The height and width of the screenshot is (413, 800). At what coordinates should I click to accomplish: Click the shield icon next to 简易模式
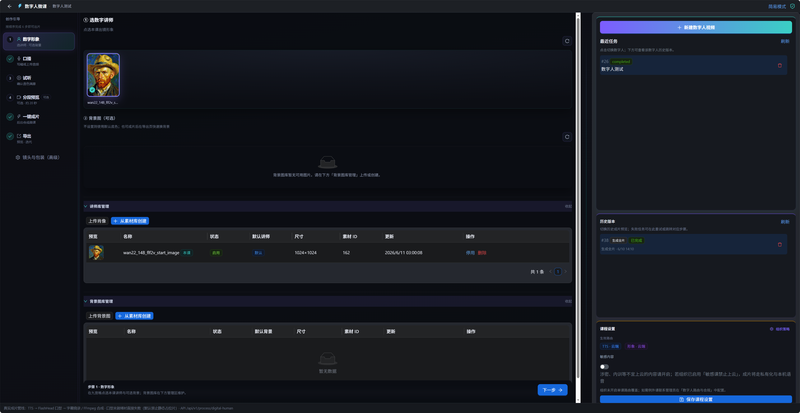pos(792,6)
